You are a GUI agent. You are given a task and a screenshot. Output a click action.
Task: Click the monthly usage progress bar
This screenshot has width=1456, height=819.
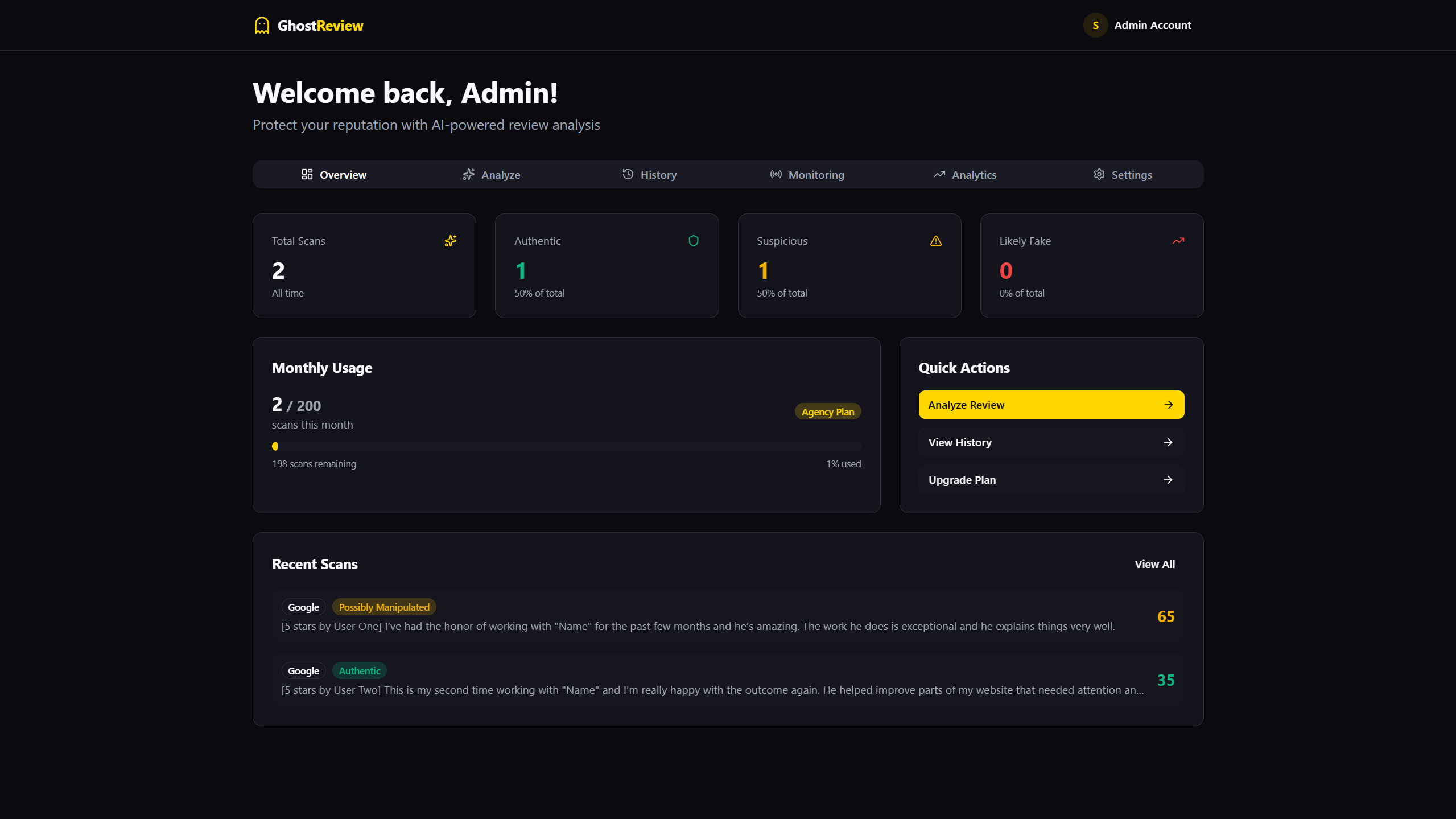(566, 446)
